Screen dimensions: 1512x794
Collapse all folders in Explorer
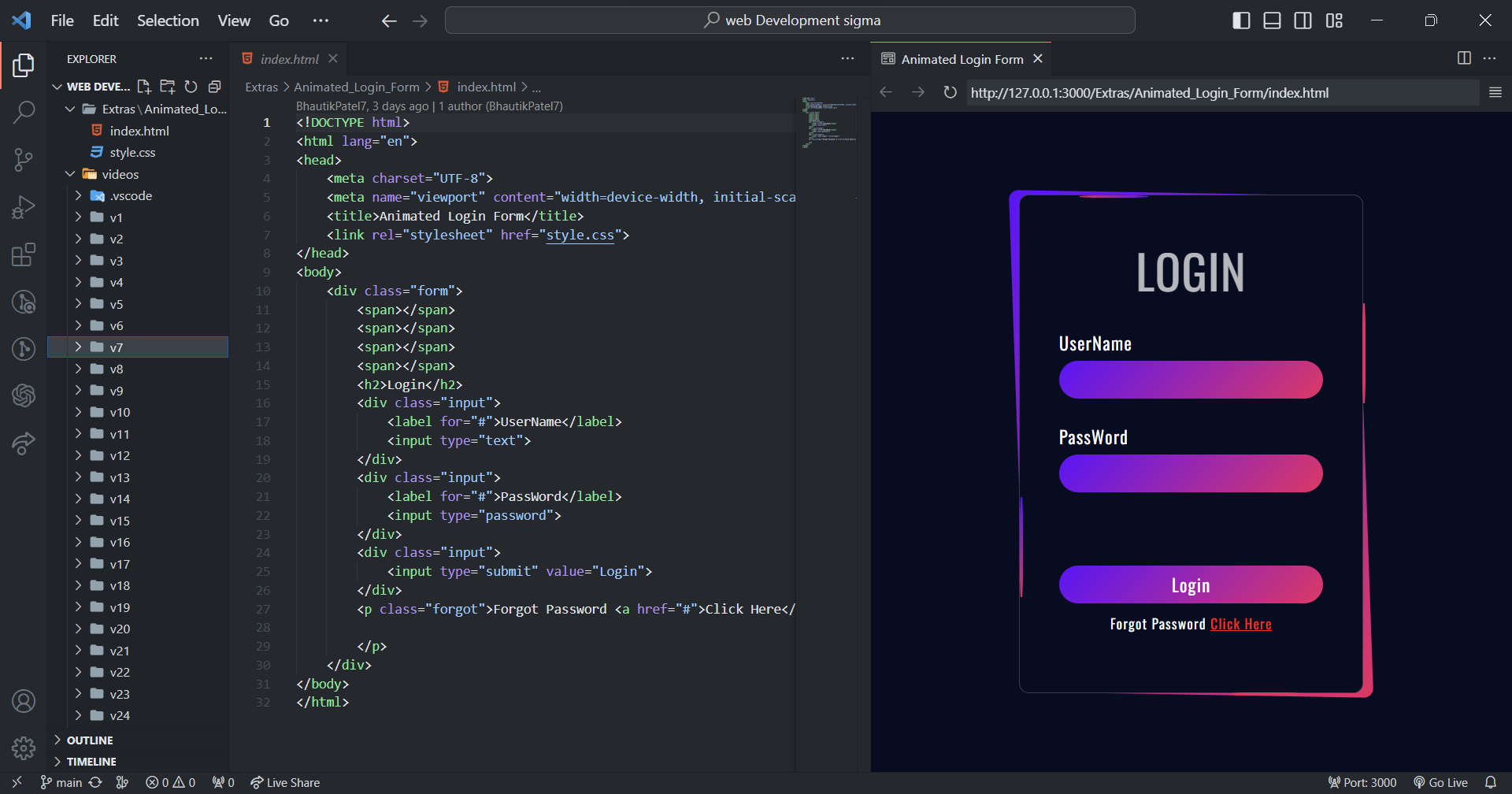coord(214,87)
